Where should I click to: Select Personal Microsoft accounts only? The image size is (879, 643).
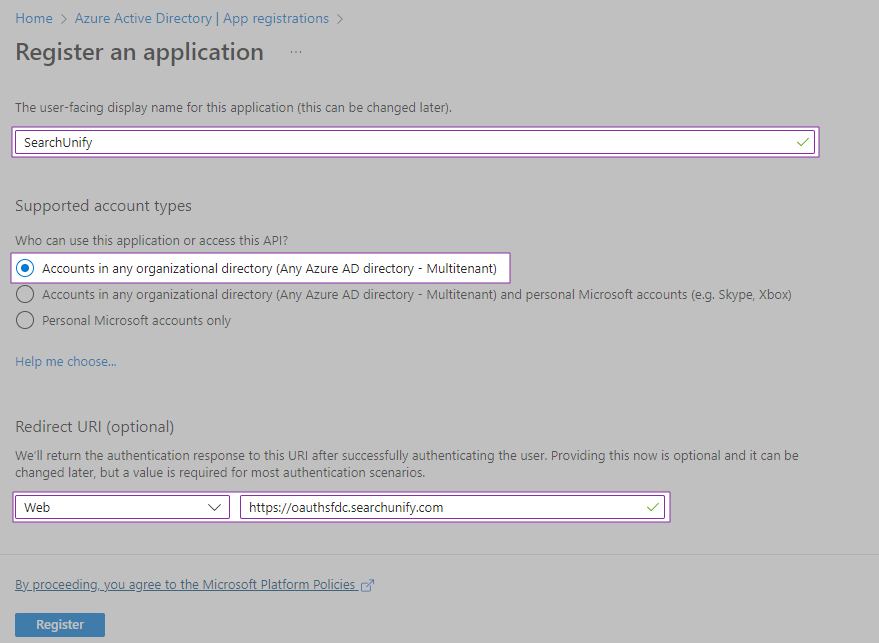coord(25,321)
